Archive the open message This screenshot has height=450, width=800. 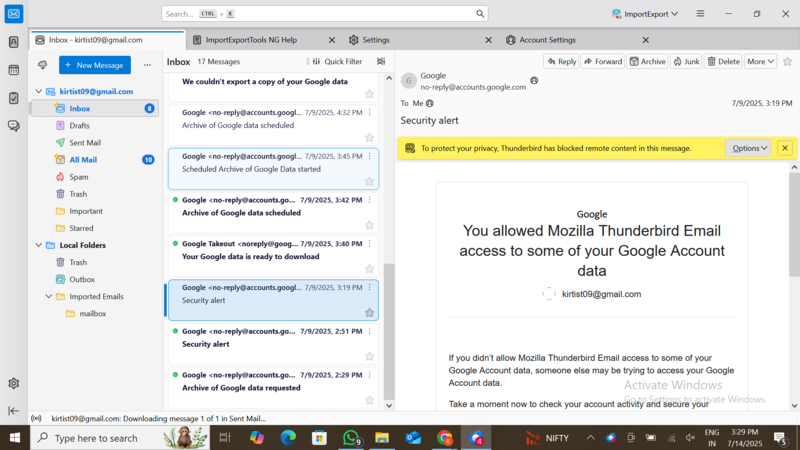(x=647, y=61)
